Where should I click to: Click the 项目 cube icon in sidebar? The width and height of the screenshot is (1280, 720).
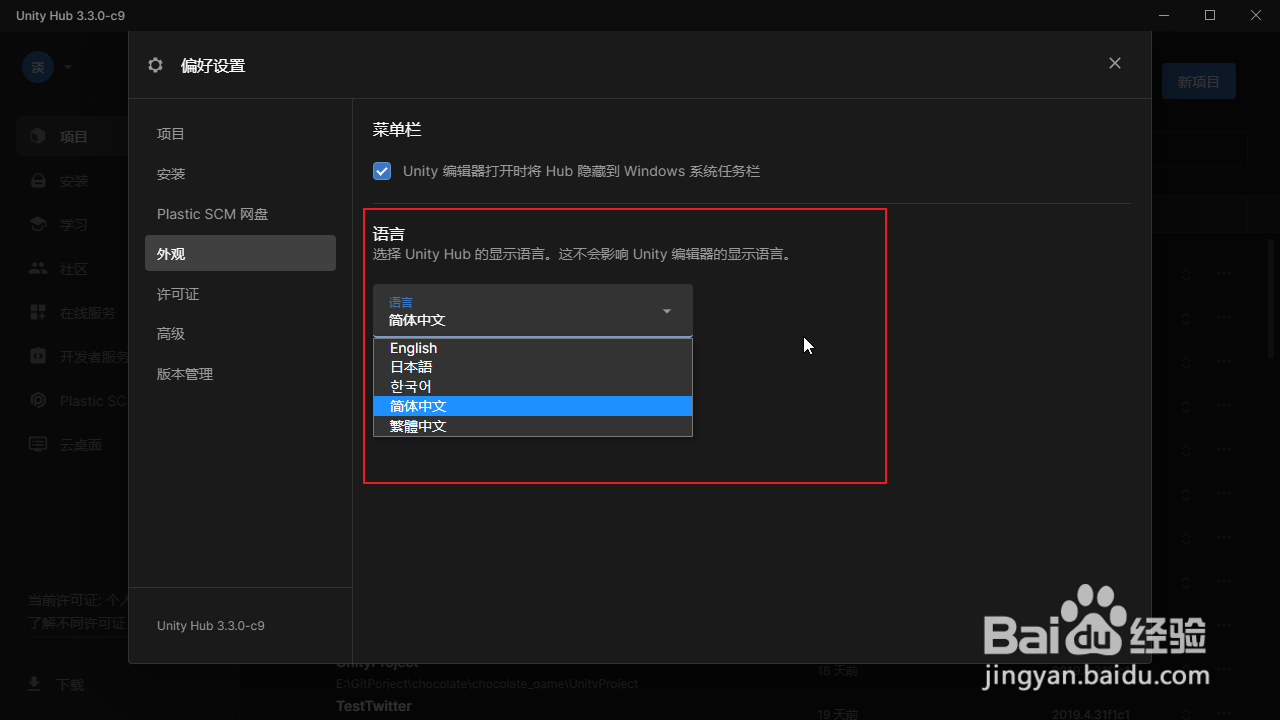tap(38, 136)
